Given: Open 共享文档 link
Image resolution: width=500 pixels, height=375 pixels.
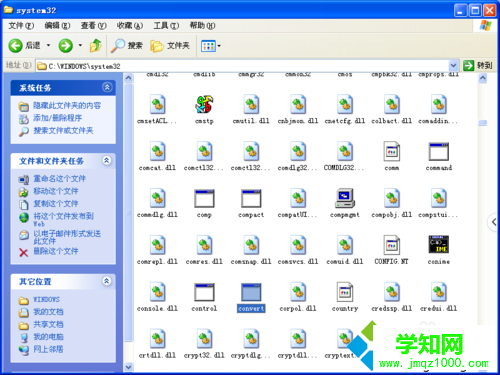Looking at the screenshot, I should (48, 324).
